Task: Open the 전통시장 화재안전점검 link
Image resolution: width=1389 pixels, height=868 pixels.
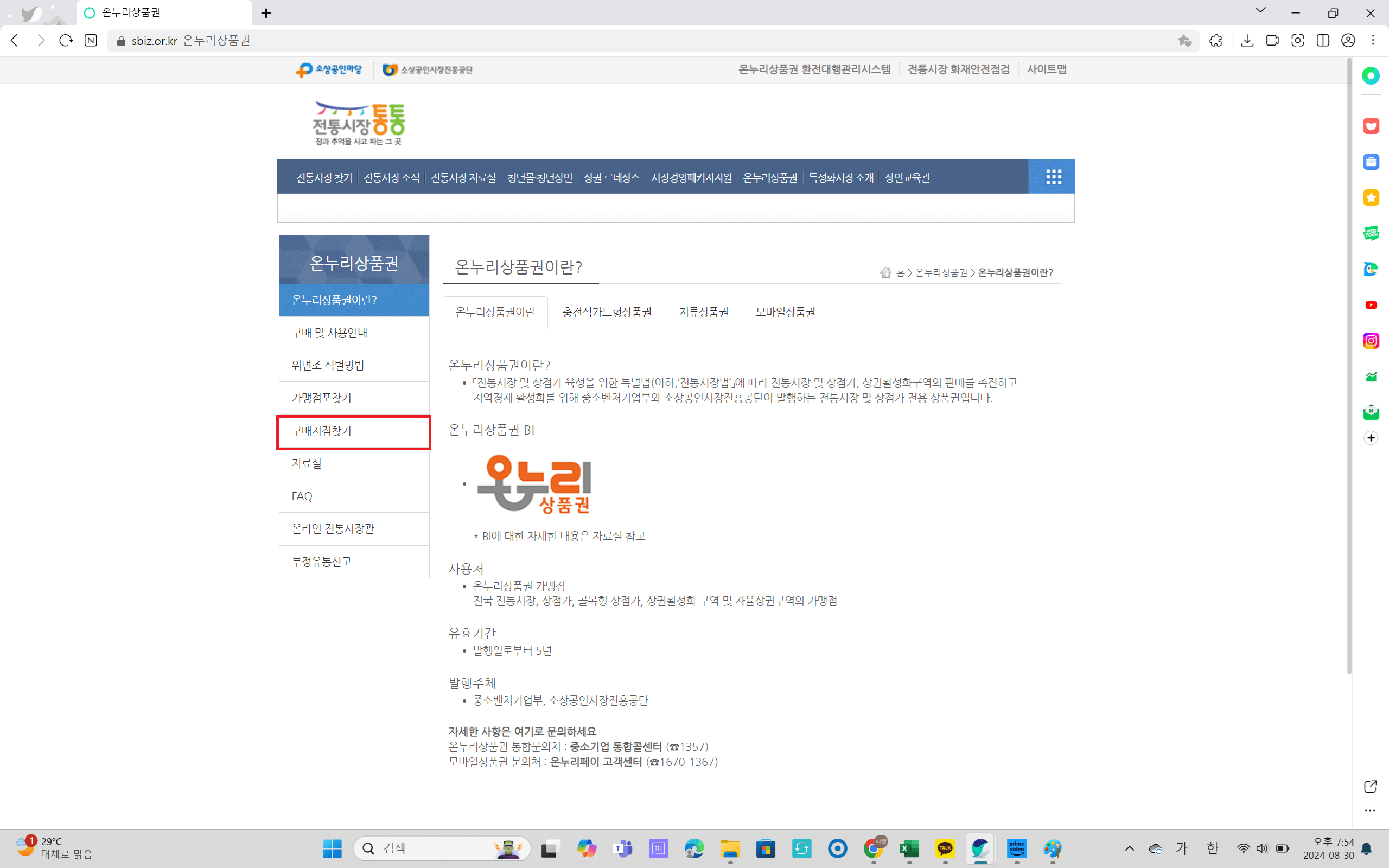Action: [959, 69]
